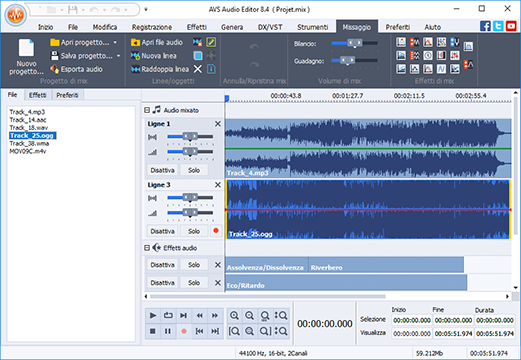The width and height of the screenshot is (521, 360).
Task: Open the quick access toolbar customize arrow
Action: pyautogui.click(x=146, y=9)
